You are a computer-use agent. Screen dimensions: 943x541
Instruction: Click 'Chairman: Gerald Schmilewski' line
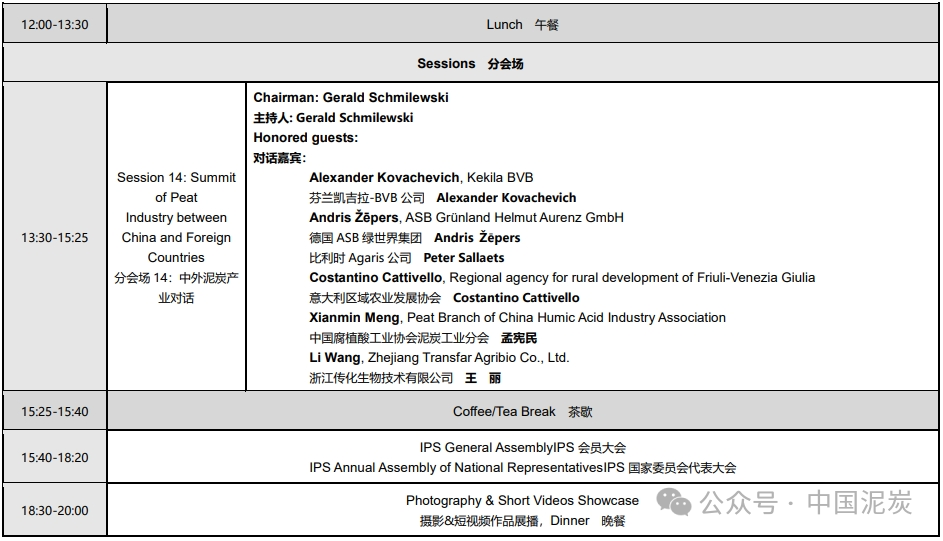(x=351, y=97)
